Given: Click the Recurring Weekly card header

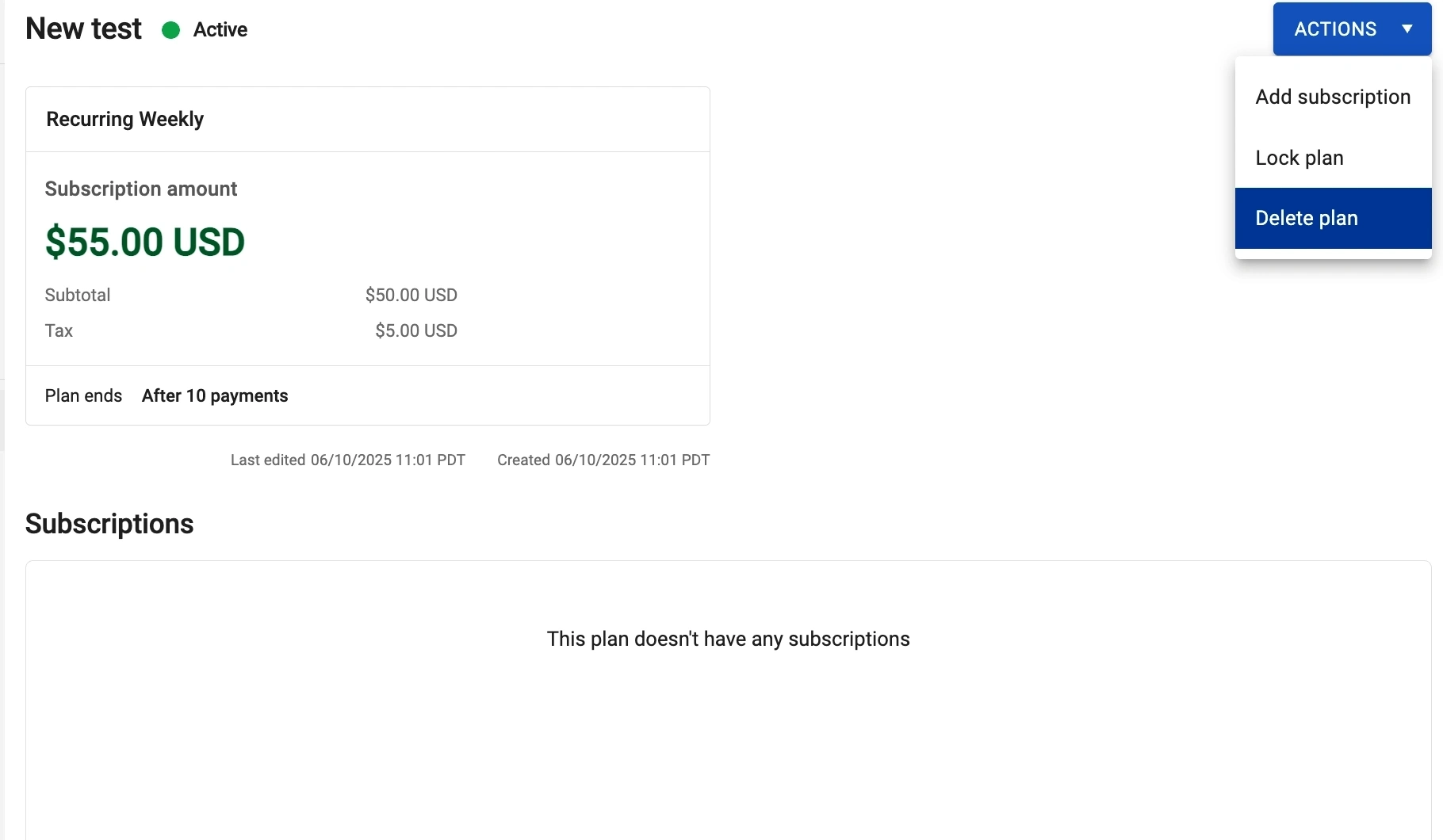Looking at the screenshot, I should pyautogui.click(x=125, y=119).
